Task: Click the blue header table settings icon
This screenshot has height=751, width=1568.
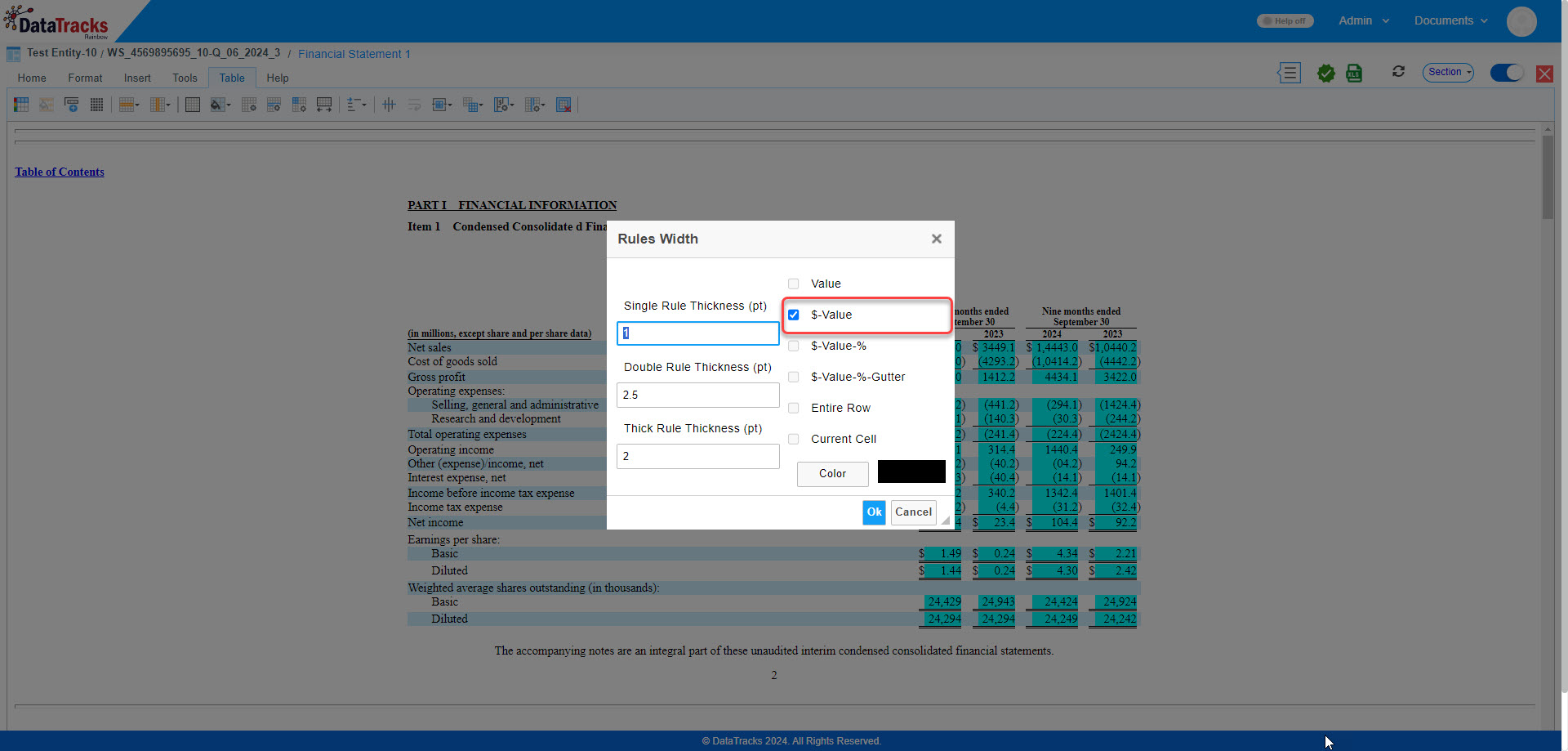Action: [x=300, y=105]
